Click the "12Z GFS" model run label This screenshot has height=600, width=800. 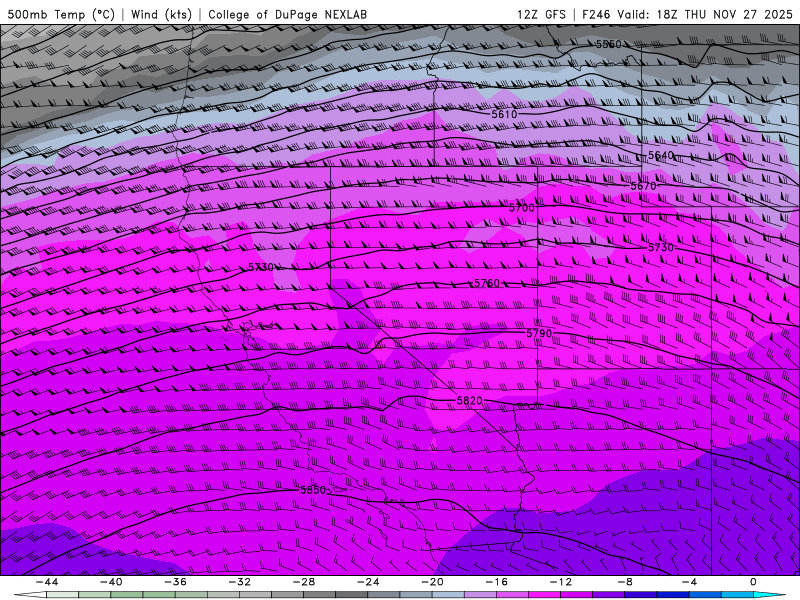coord(541,14)
